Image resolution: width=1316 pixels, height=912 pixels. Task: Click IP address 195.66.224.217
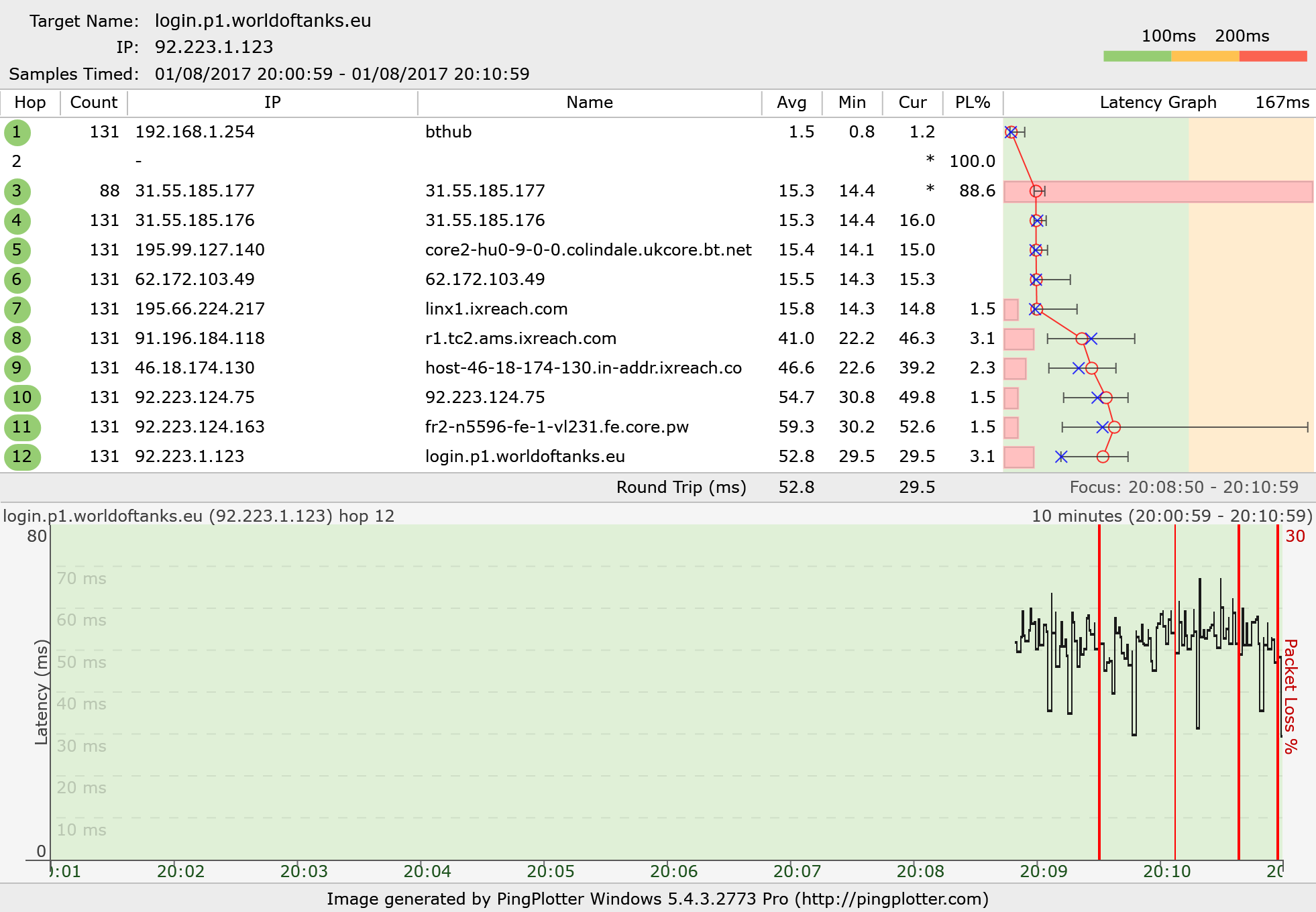point(200,309)
